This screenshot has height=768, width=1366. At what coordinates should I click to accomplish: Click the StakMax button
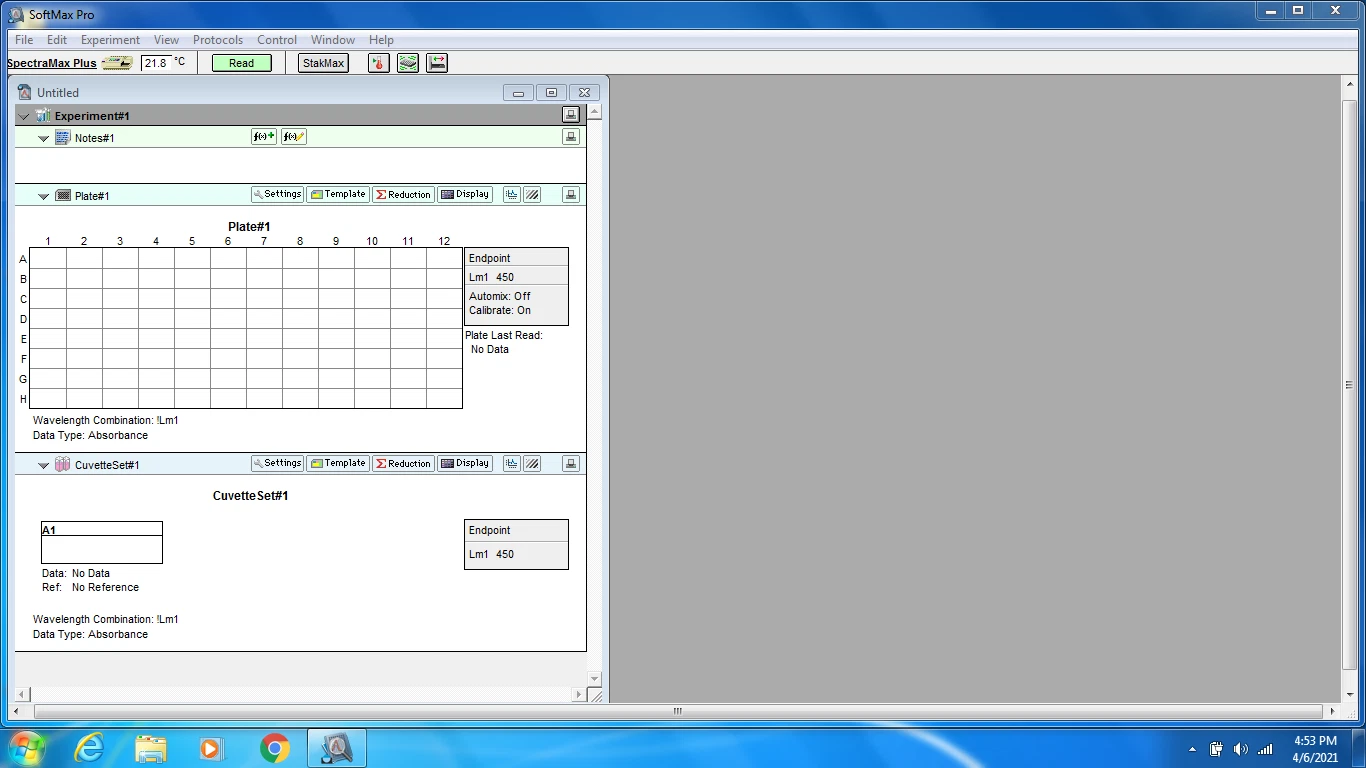[323, 63]
